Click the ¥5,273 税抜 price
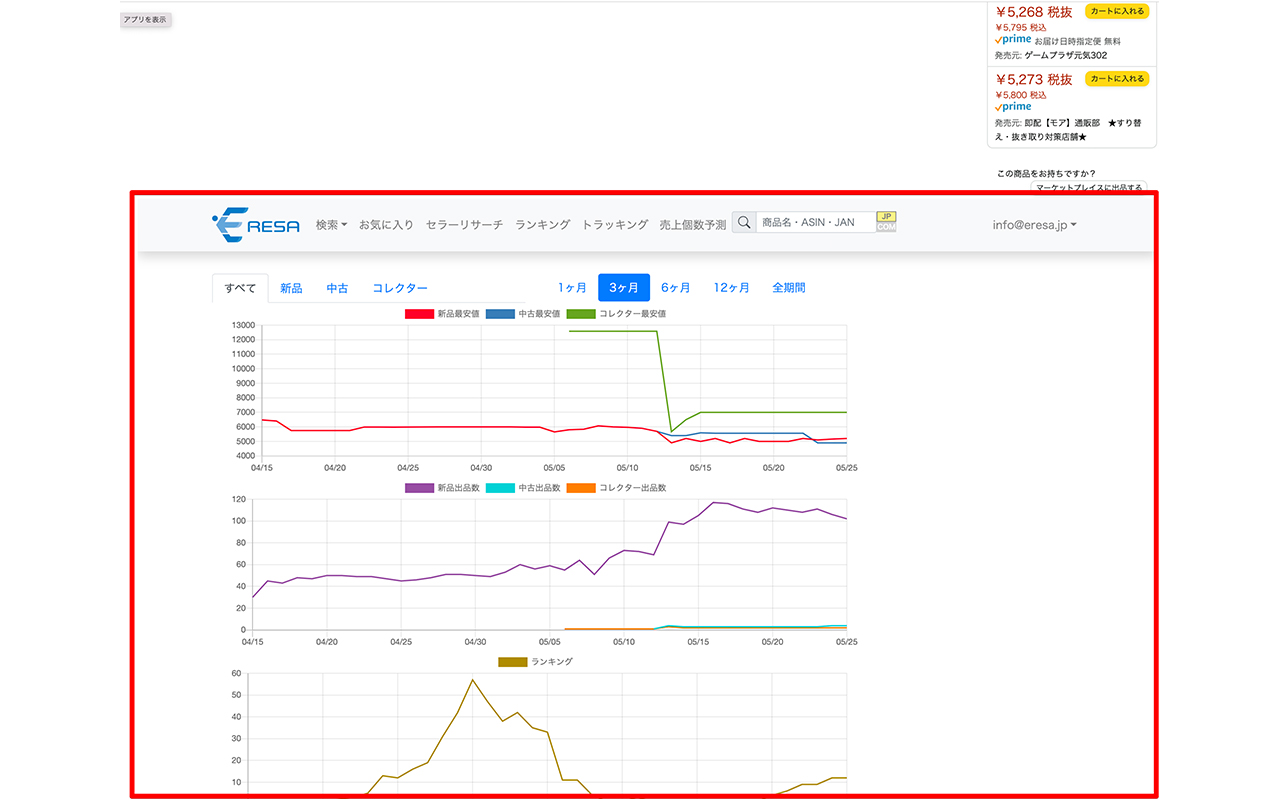 tap(1034, 79)
